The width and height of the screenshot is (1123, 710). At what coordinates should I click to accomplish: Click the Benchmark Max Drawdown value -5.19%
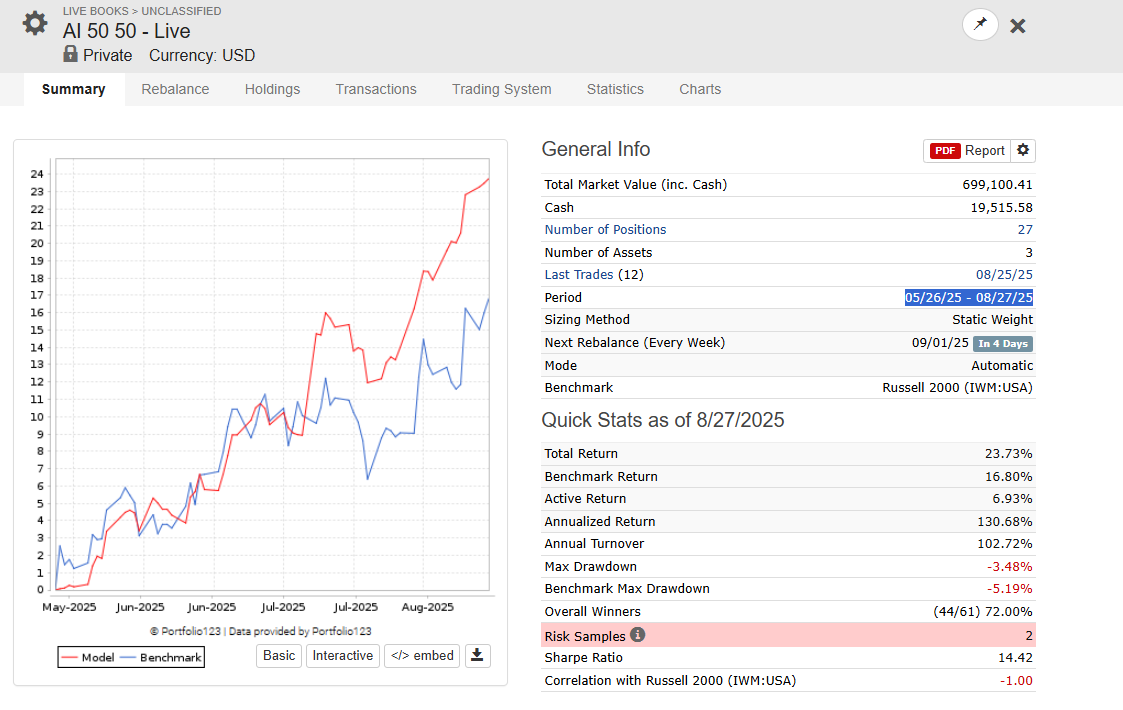(1009, 588)
